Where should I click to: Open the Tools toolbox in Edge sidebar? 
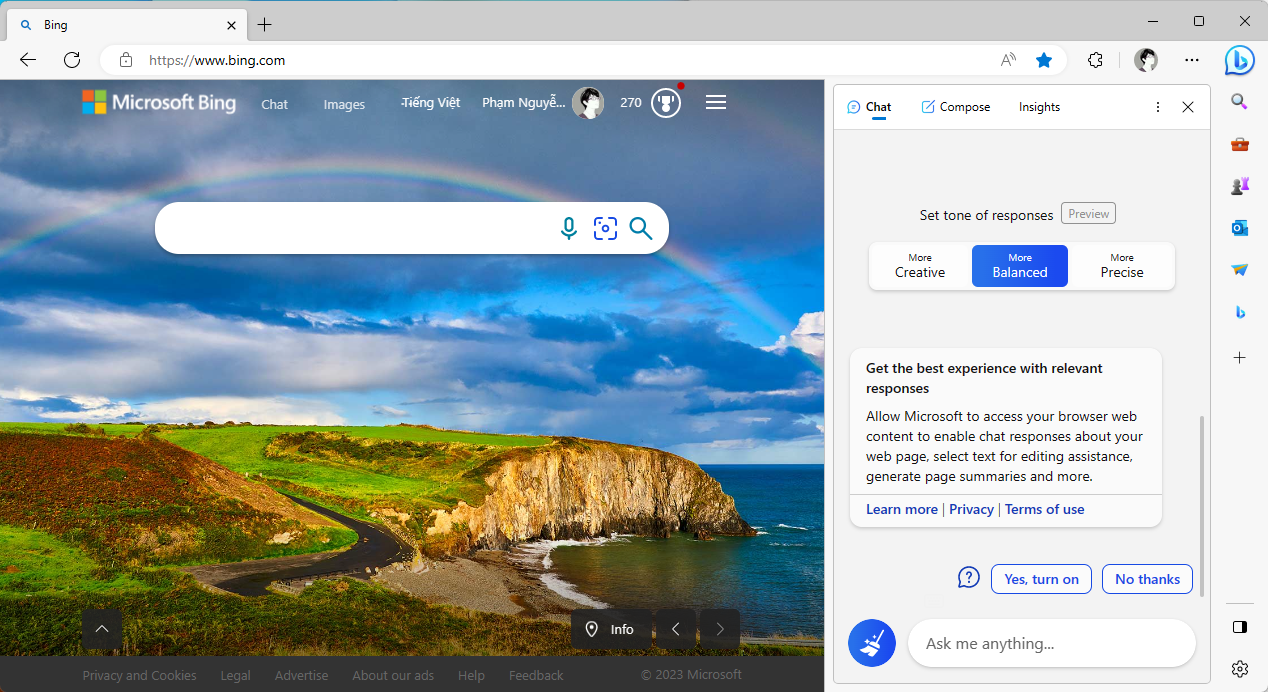[x=1239, y=143]
